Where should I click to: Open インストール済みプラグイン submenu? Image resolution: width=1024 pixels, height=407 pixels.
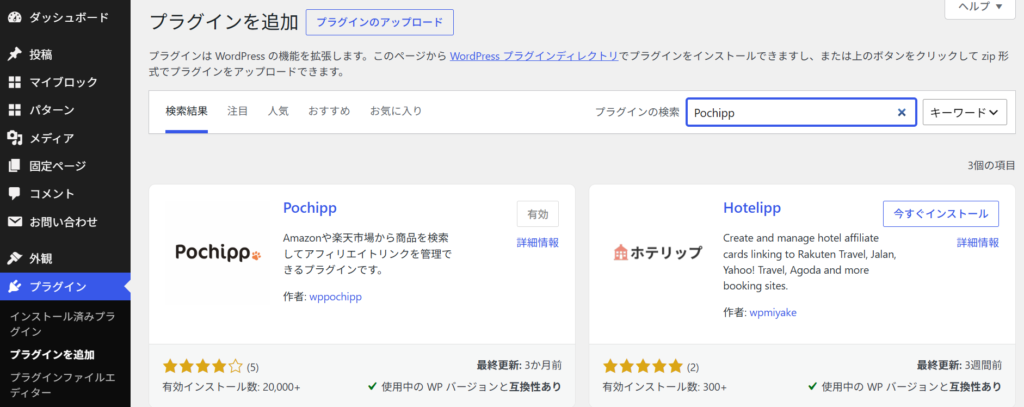click(x=62, y=324)
